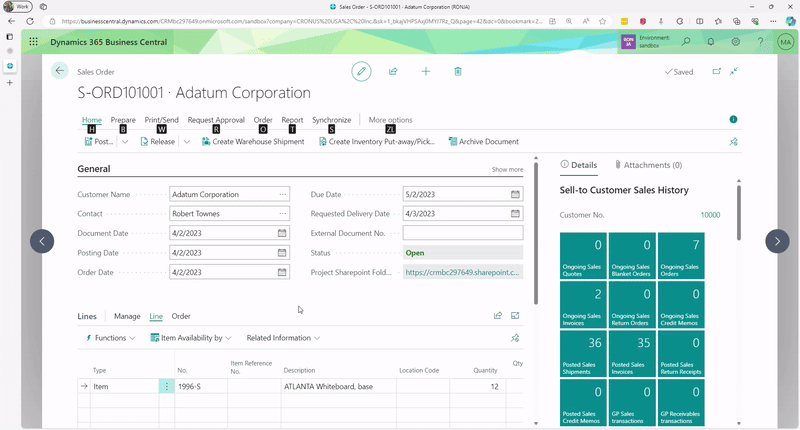Open the settings gear in header

point(736,42)
